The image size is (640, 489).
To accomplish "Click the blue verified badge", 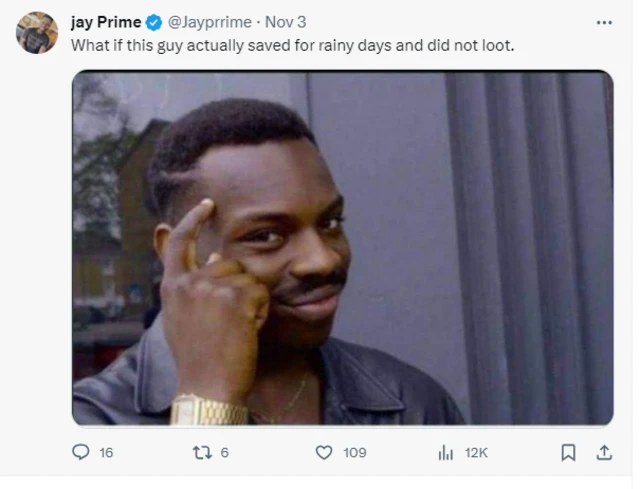I will point(154,22).
